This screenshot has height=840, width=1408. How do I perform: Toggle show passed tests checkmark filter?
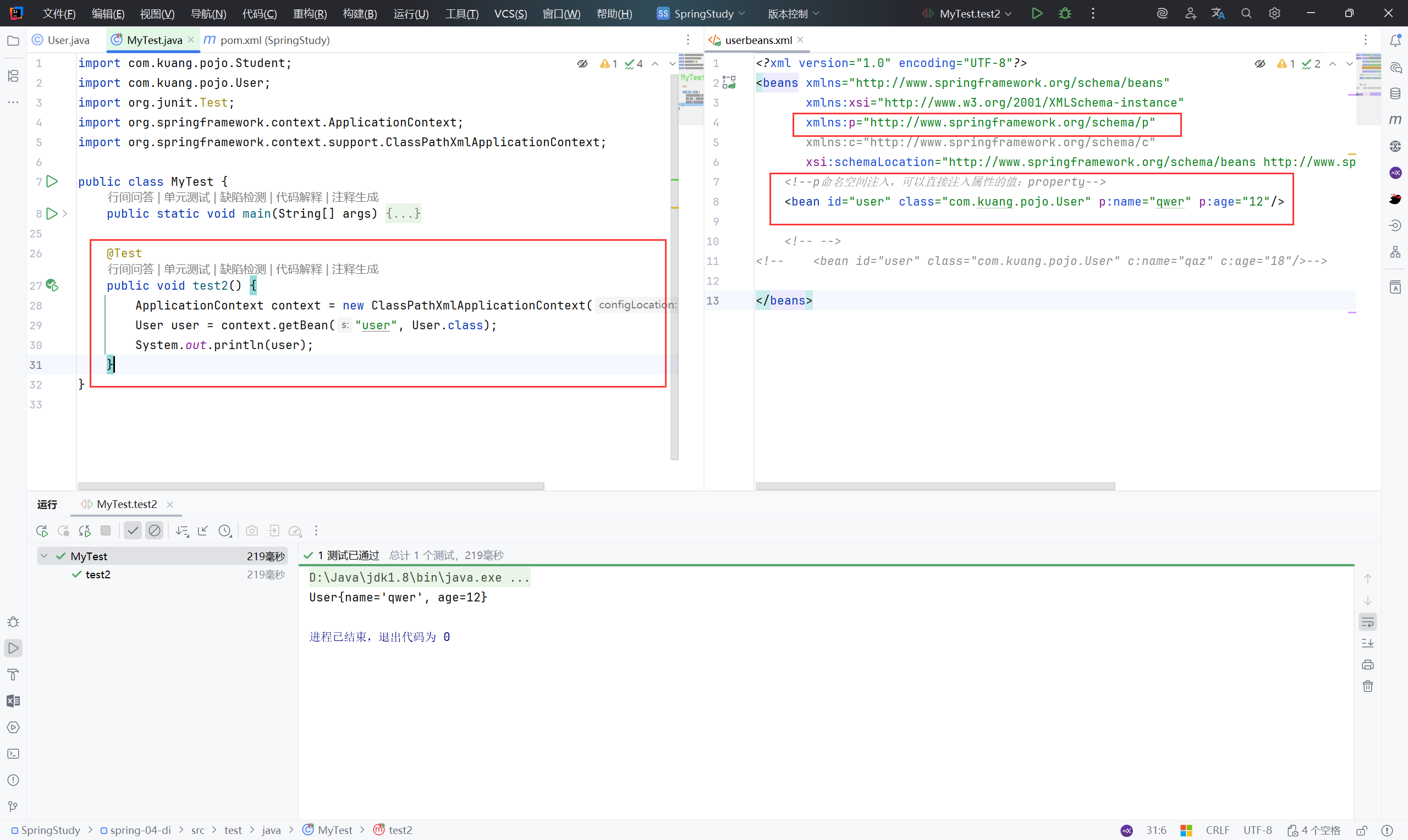coord(133,531)
